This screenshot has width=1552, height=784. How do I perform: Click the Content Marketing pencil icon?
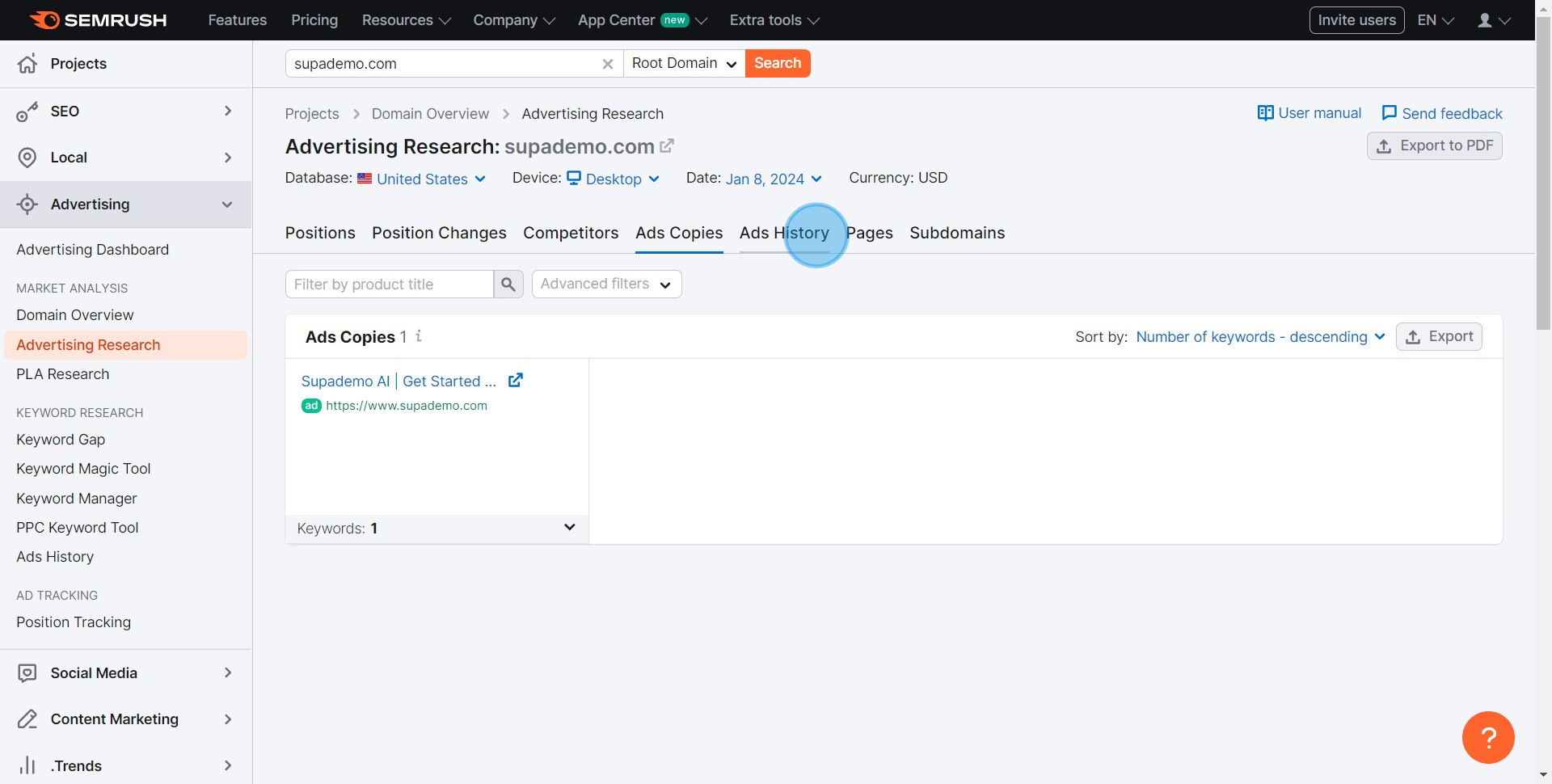tap(27, 719)
